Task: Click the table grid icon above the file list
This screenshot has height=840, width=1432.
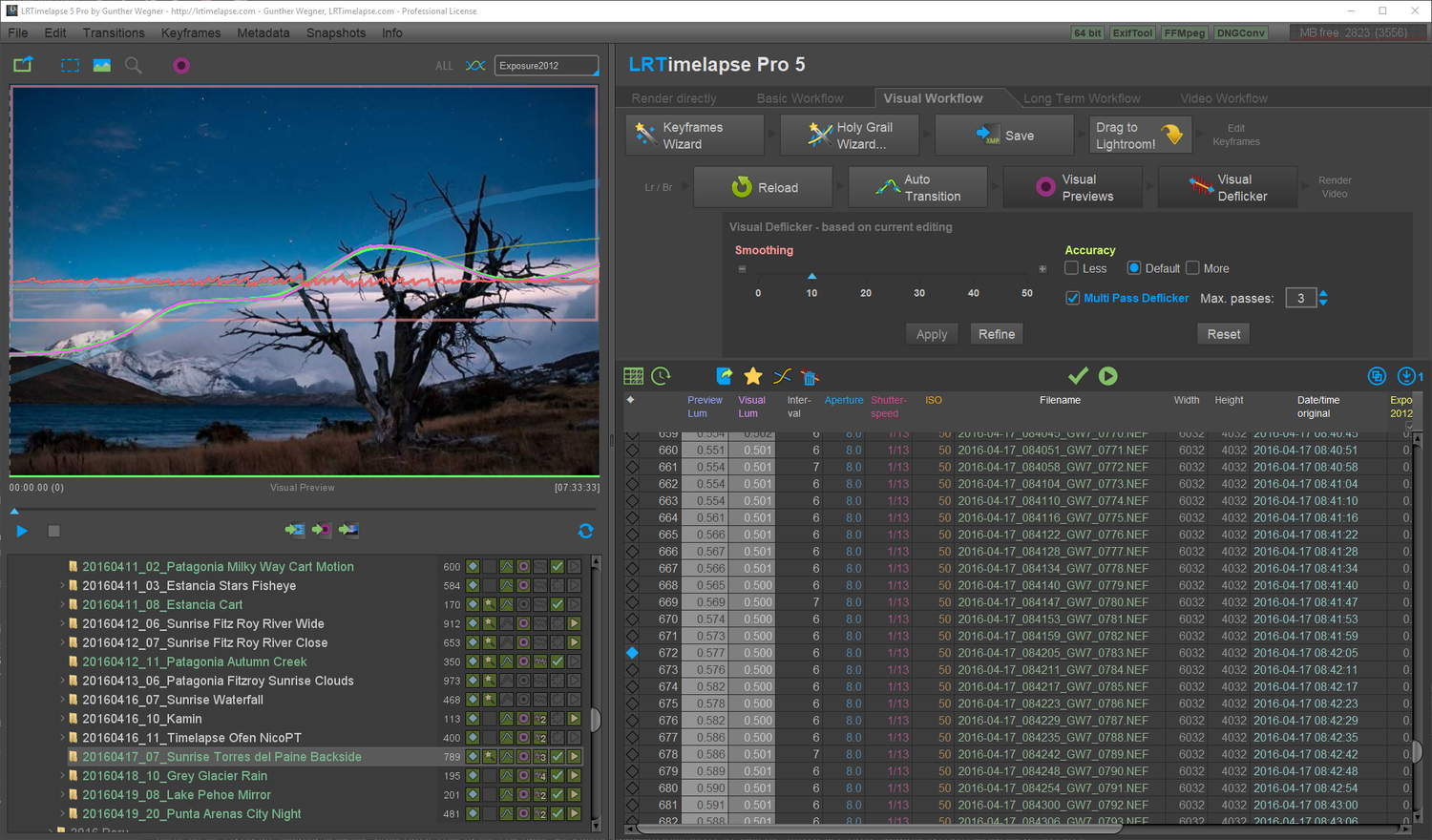Action: pos(633,376)
